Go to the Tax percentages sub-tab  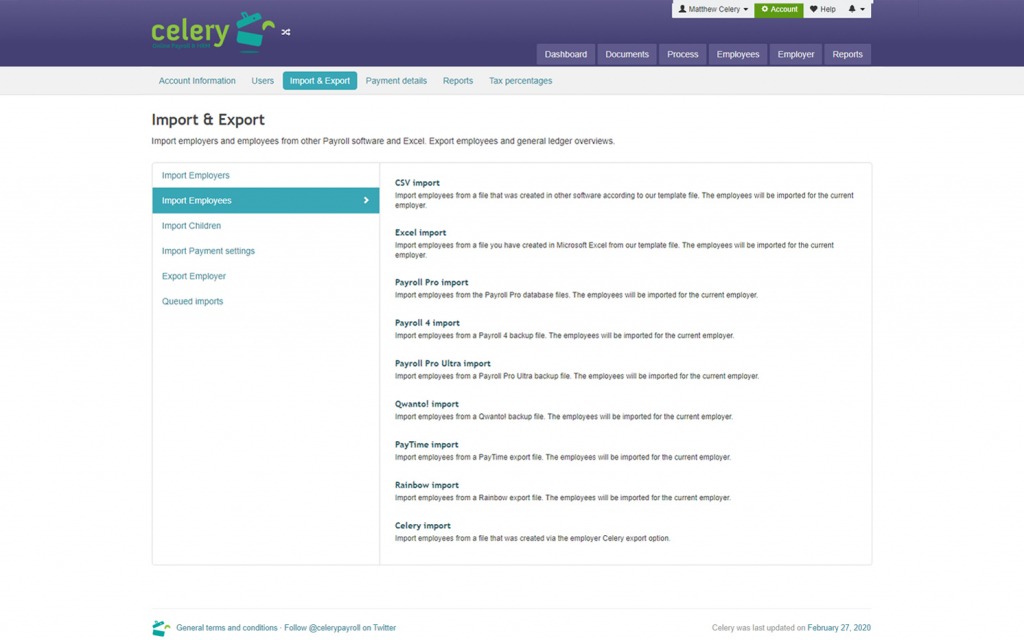(520, 81)
